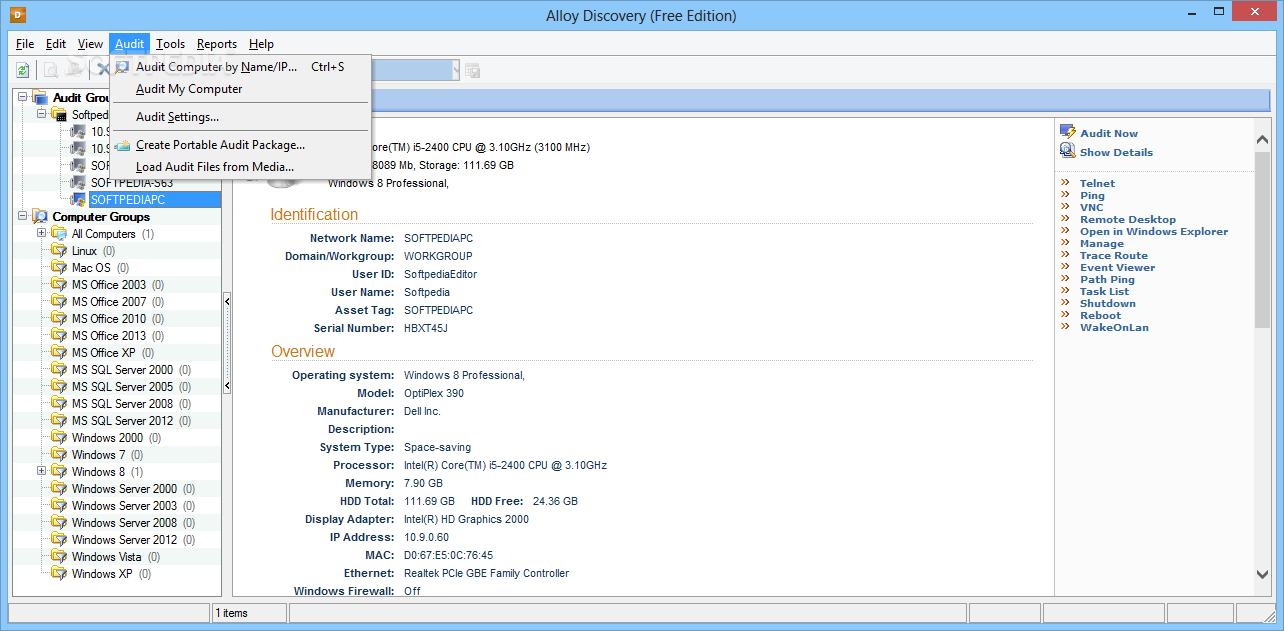Click the VNC link
This screenshot has height=631, width=1284.
click(x=1091, y=208)
